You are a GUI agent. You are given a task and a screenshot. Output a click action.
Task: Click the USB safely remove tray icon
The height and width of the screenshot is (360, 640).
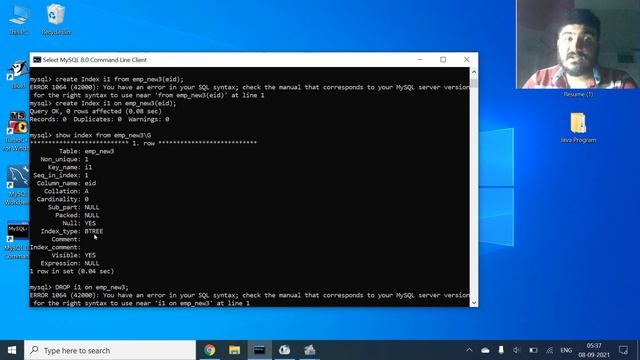[x=501, y=350]
